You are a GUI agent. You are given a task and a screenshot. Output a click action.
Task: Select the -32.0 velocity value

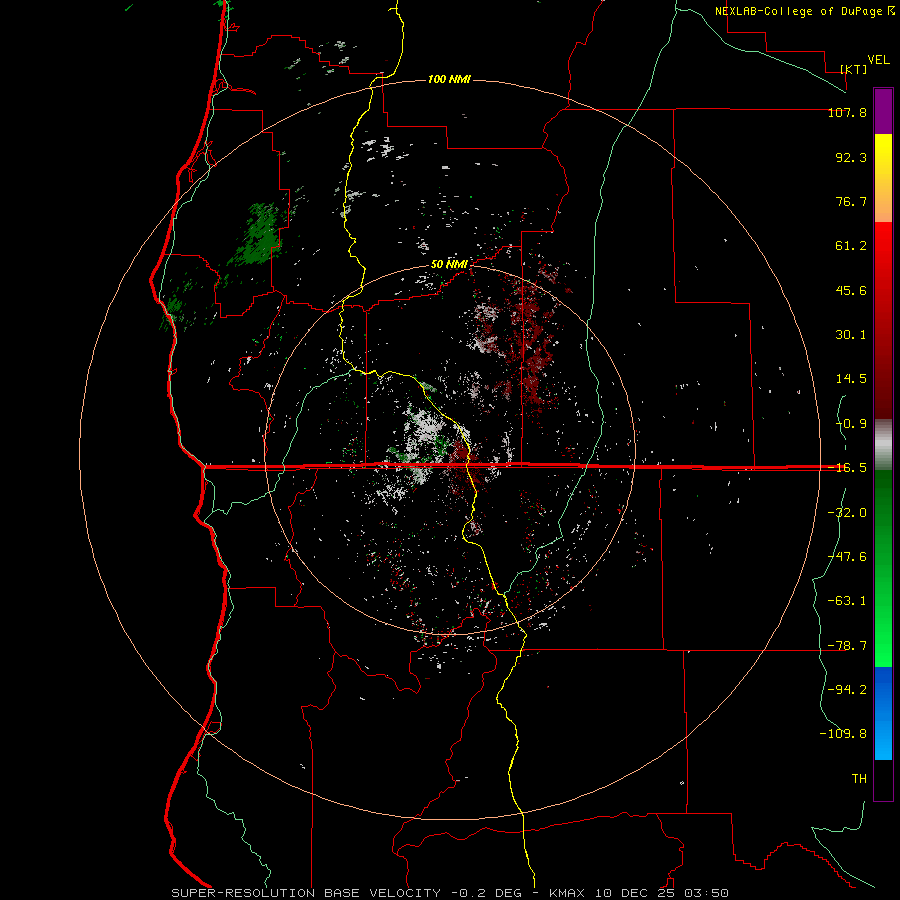click(x=847, y=513)
